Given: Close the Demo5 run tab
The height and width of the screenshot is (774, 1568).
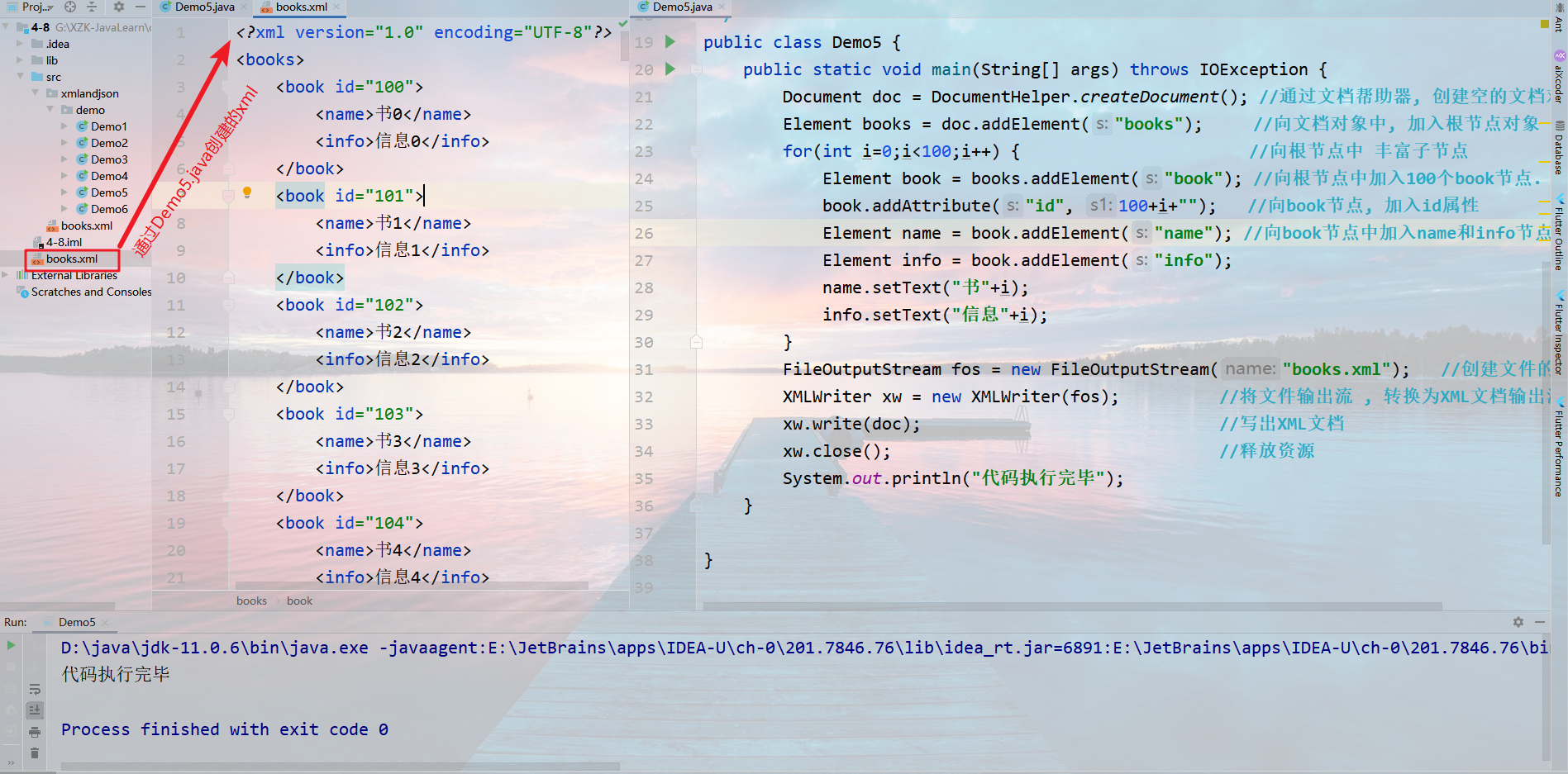Looking at the screenshot, I should coord(106,623).
